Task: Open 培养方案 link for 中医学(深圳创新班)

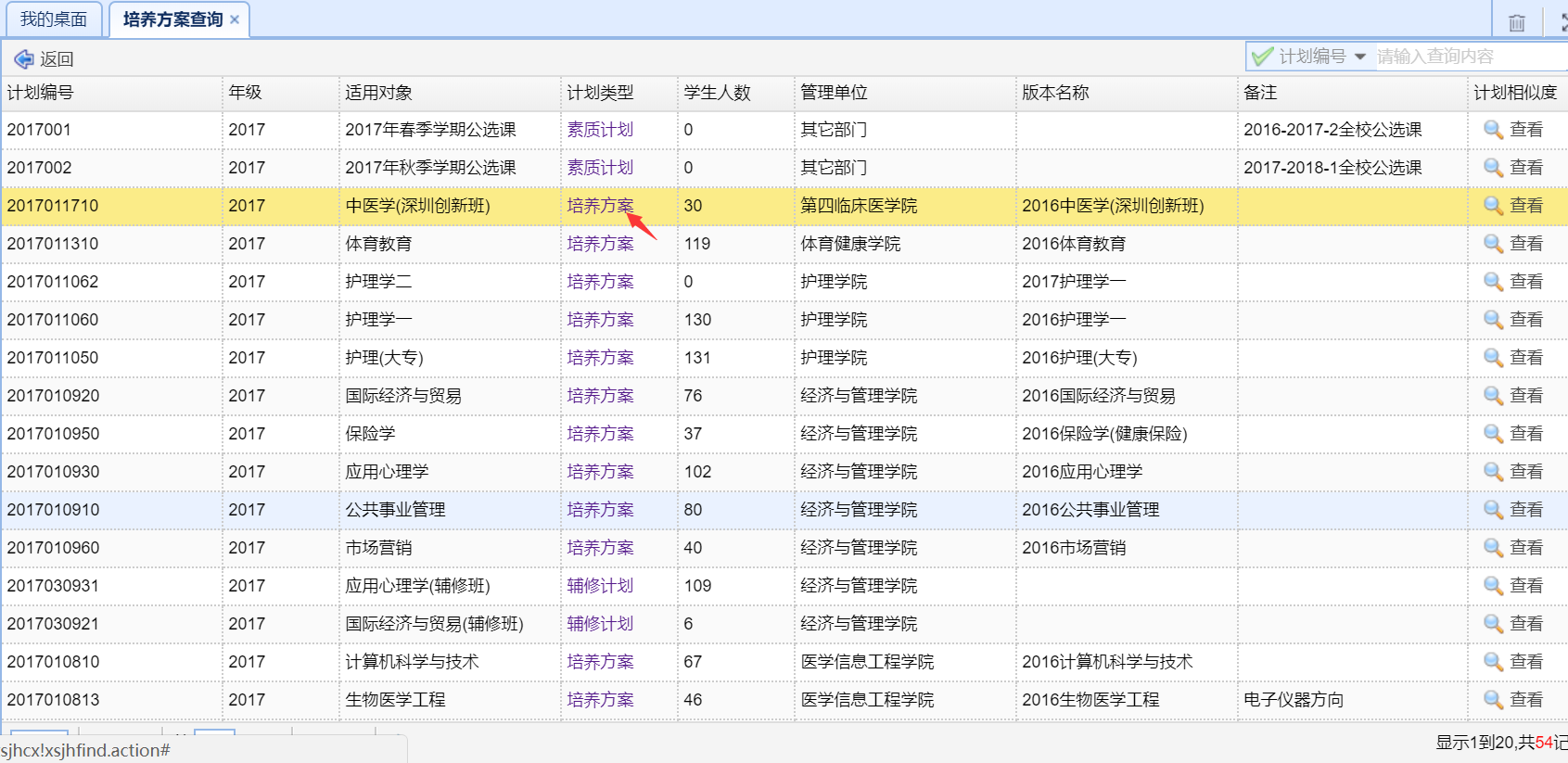Action: pos(600,206)
